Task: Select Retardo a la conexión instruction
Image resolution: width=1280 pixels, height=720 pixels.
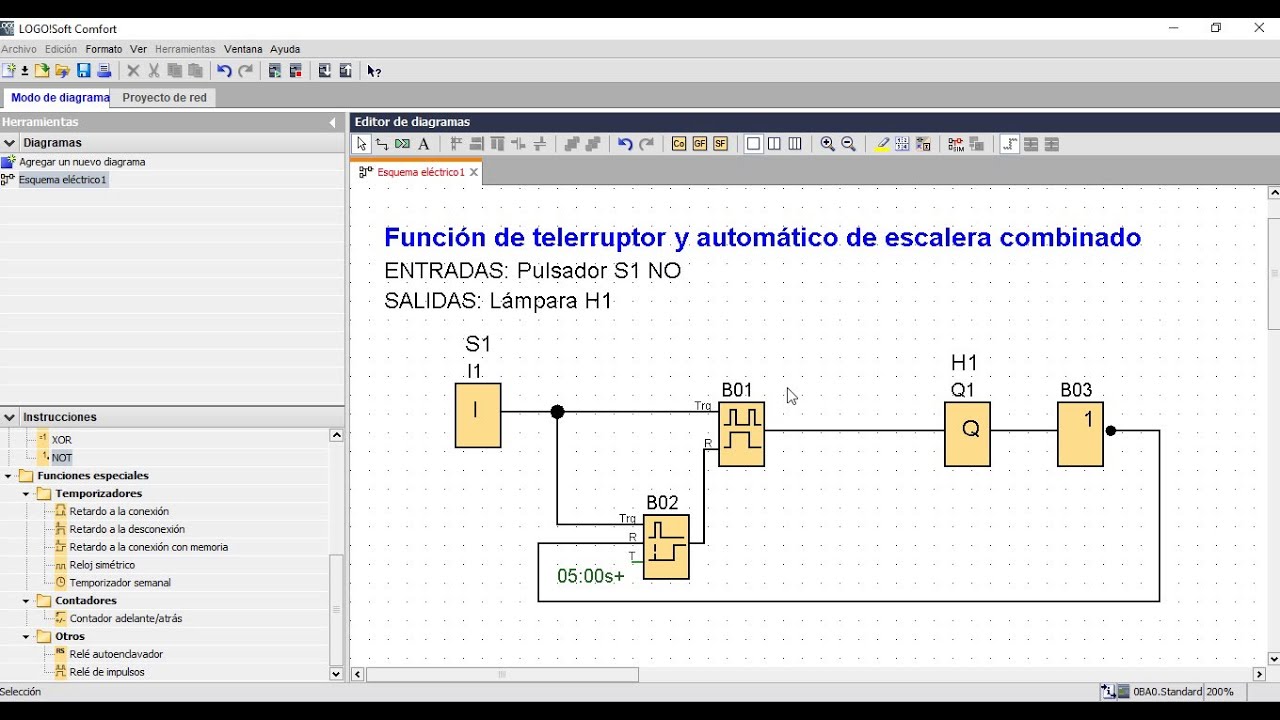Action: 119,512
